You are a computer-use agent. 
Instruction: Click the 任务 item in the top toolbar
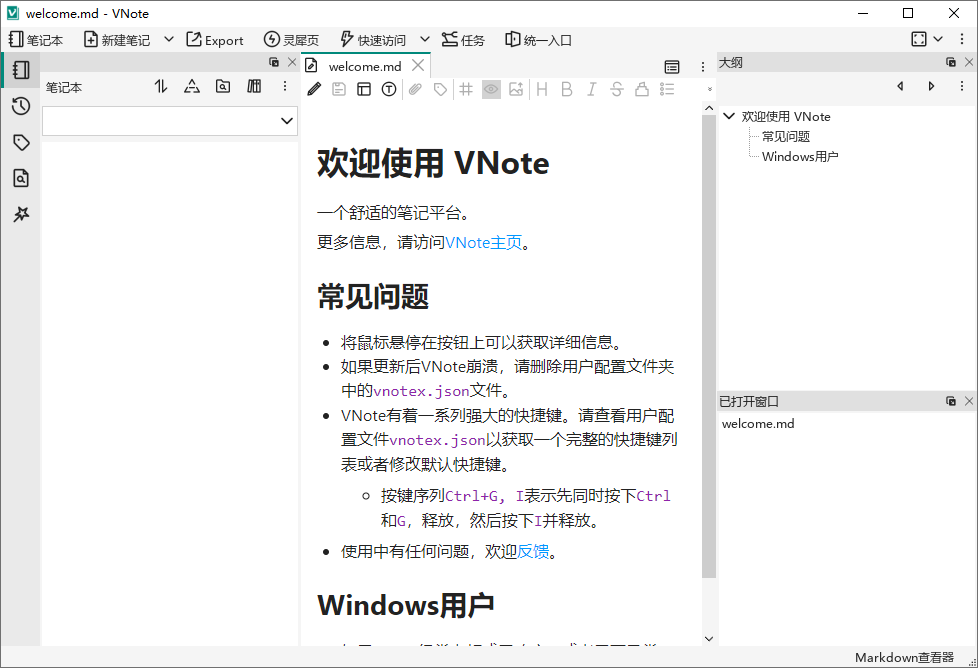click(x=463, y=40)
